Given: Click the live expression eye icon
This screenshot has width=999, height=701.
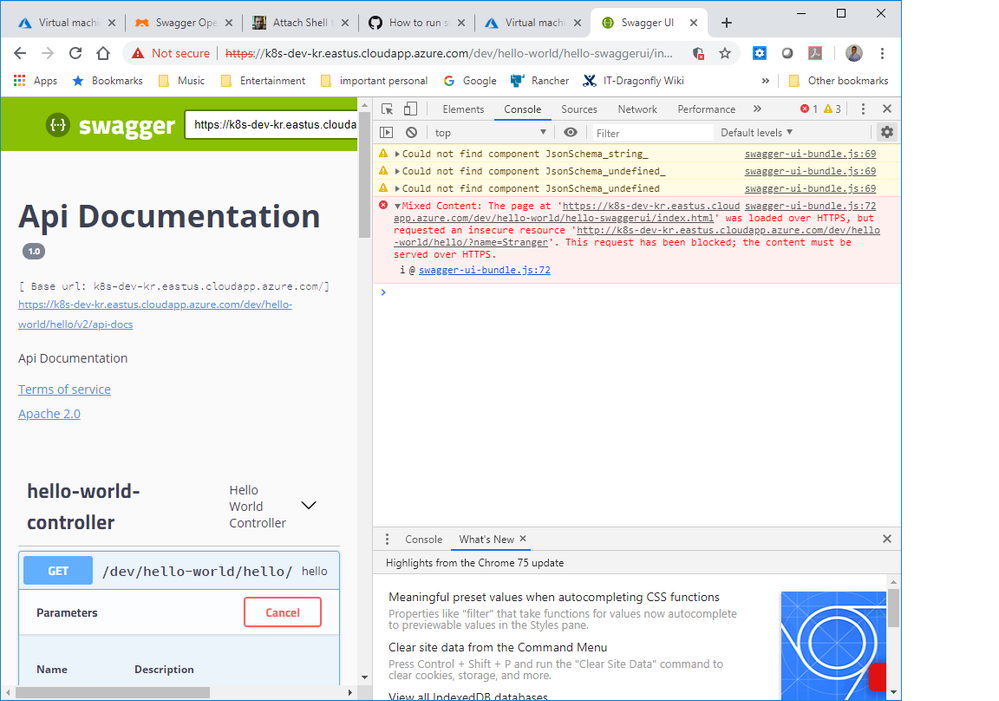Looking at the screenshot, I should [570, 132].
